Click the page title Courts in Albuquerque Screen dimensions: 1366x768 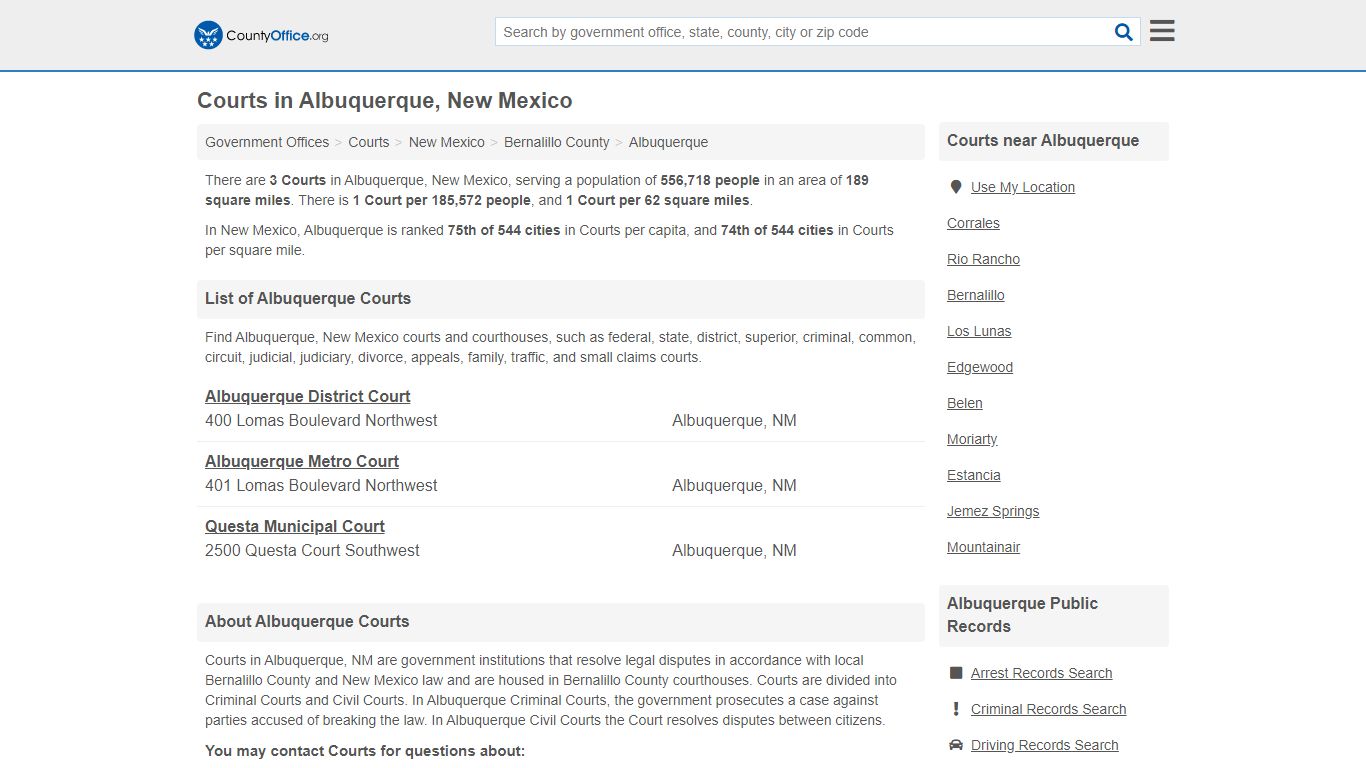[x=385, y=101]
